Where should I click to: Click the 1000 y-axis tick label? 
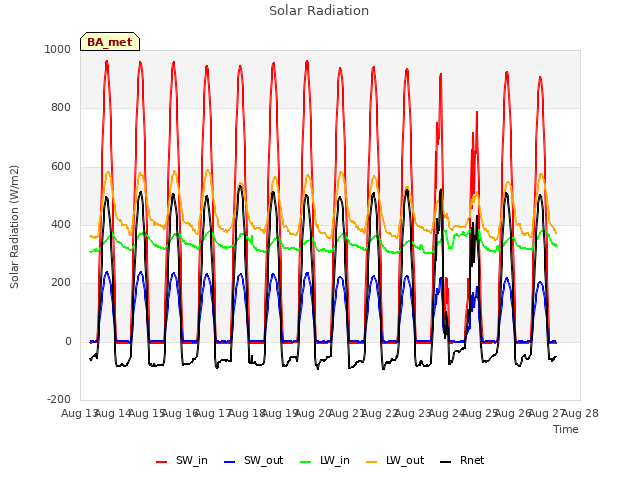click(x=58, y=49)
